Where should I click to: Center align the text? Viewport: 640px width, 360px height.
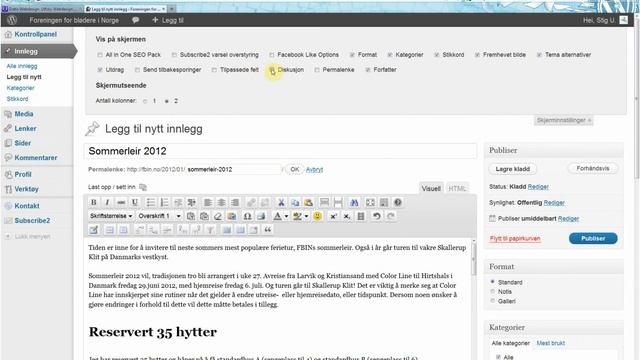tap(221, 202)
